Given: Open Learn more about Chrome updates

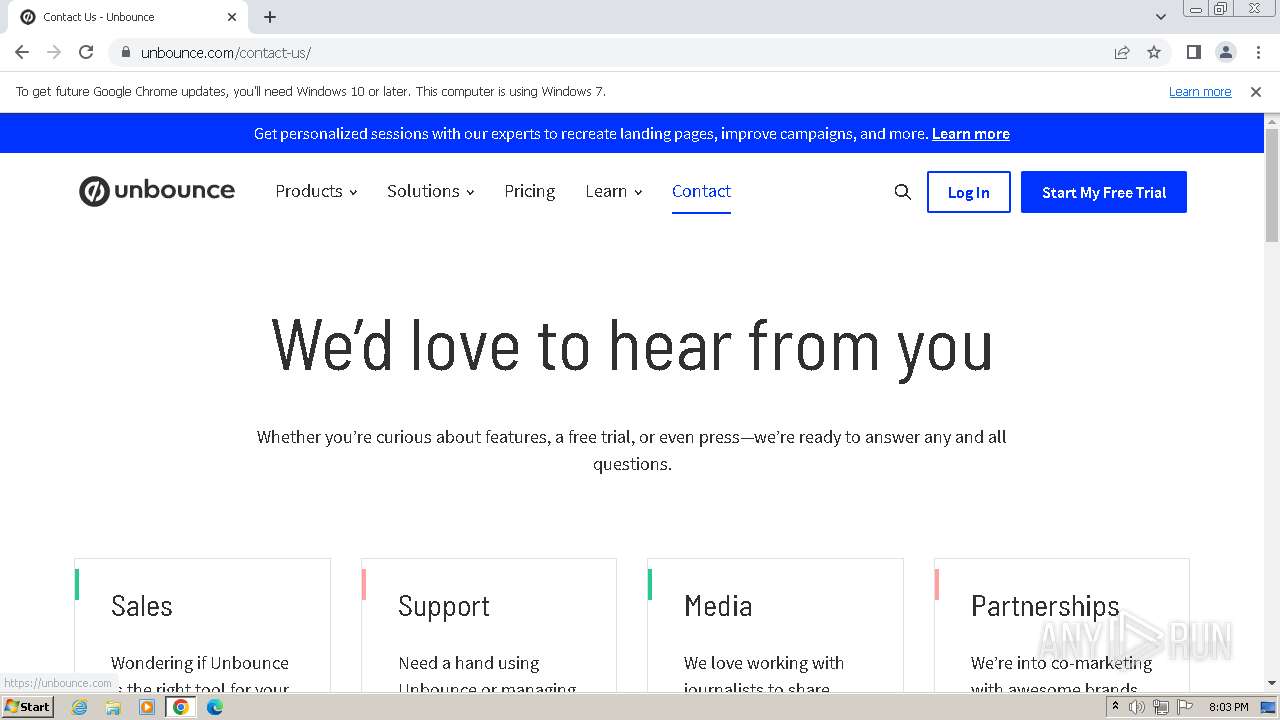Looking at the screenshot, I should [1200, 91].
